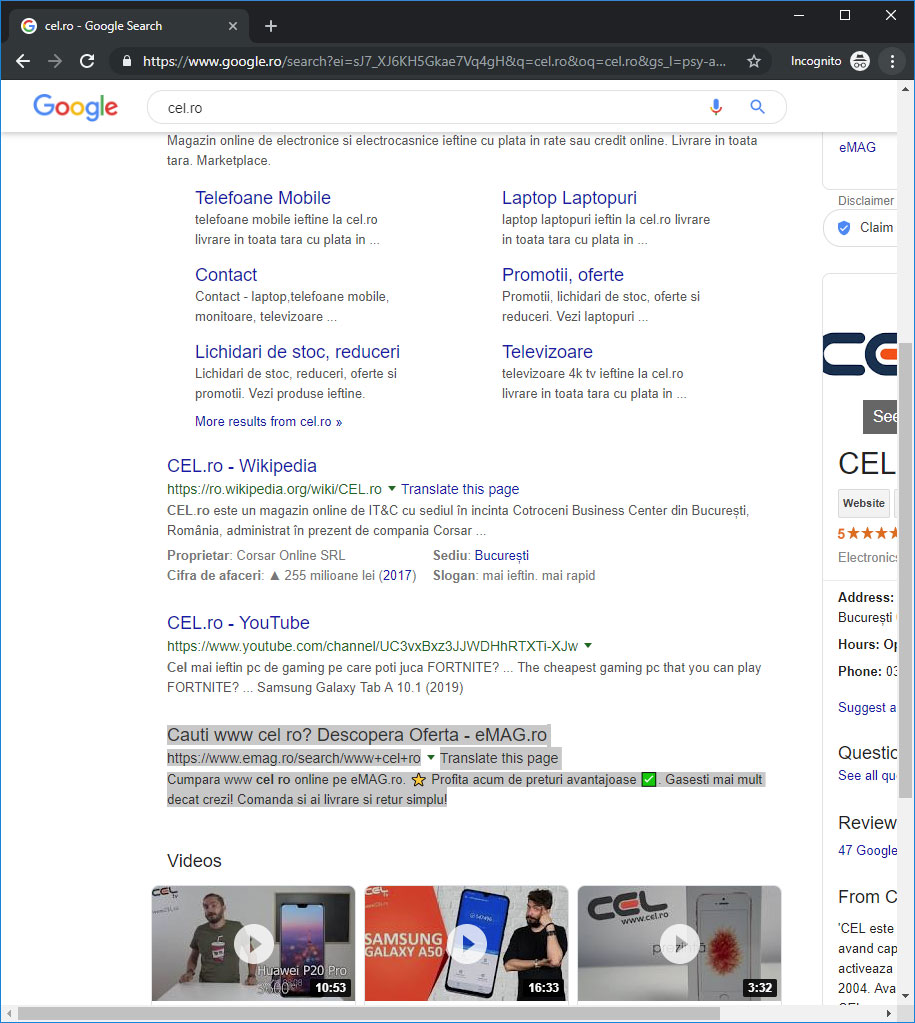Screen dimensions: 915x1023
Task: Click More results from cel.ro
Action: coord(268,422)
